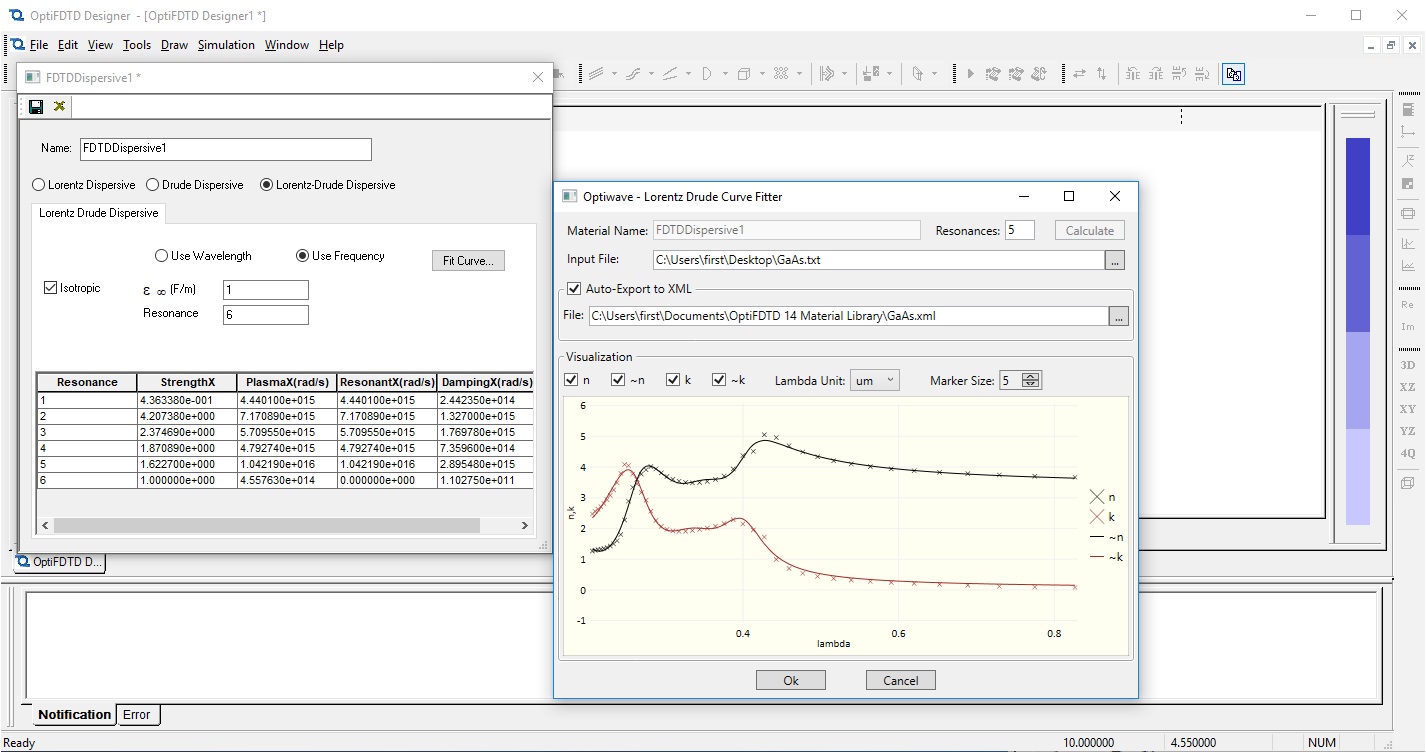1426x752 pixels.
Task: Click the darkest blue color scale segment
Action: click(1357, 186)
